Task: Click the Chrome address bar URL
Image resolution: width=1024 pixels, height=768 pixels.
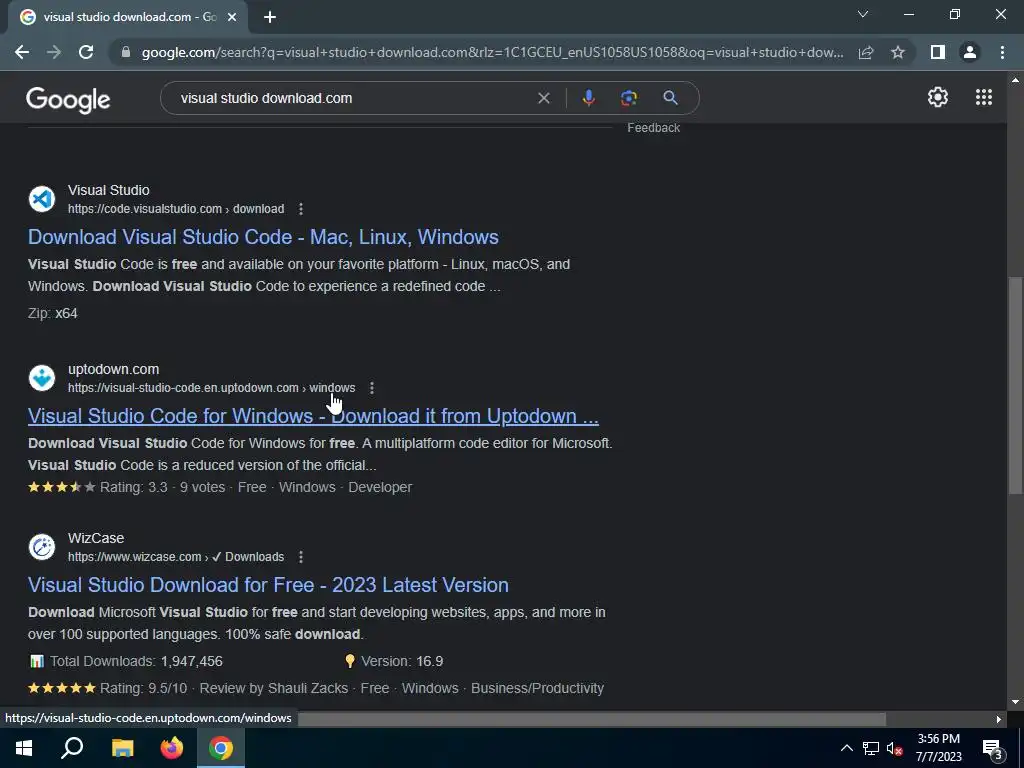Action: pos(492,52)
